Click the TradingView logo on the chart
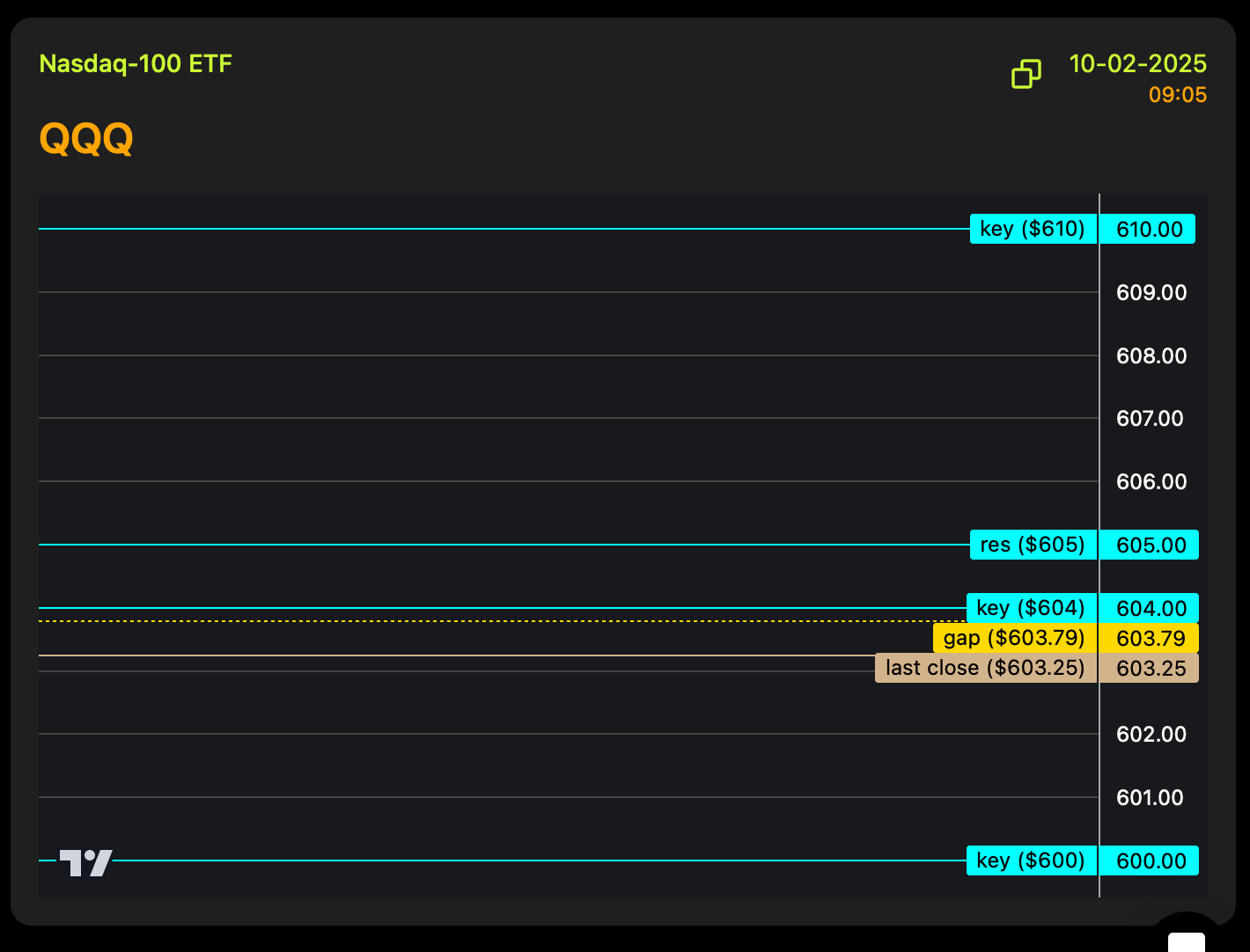This screenshot has width=1250, height=952. [x=85, y=862]
